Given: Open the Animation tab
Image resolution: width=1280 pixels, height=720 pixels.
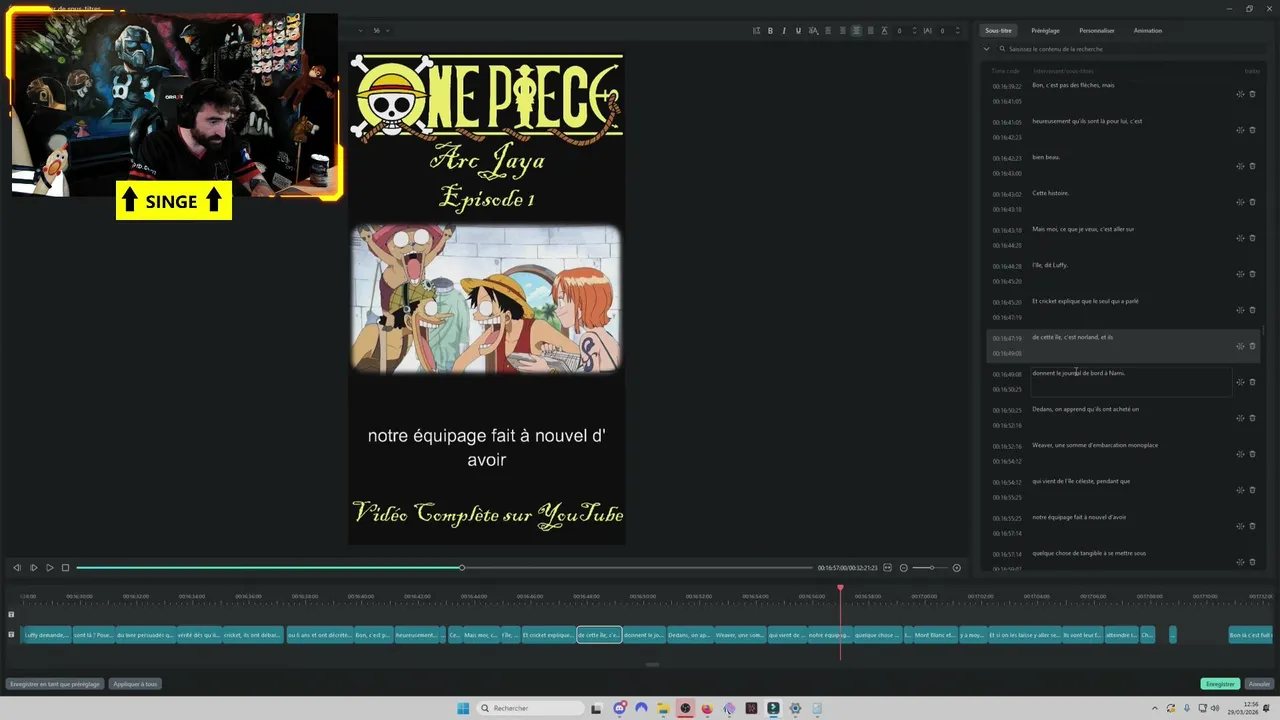Looking at the screenshot, I should (1148, 31).
